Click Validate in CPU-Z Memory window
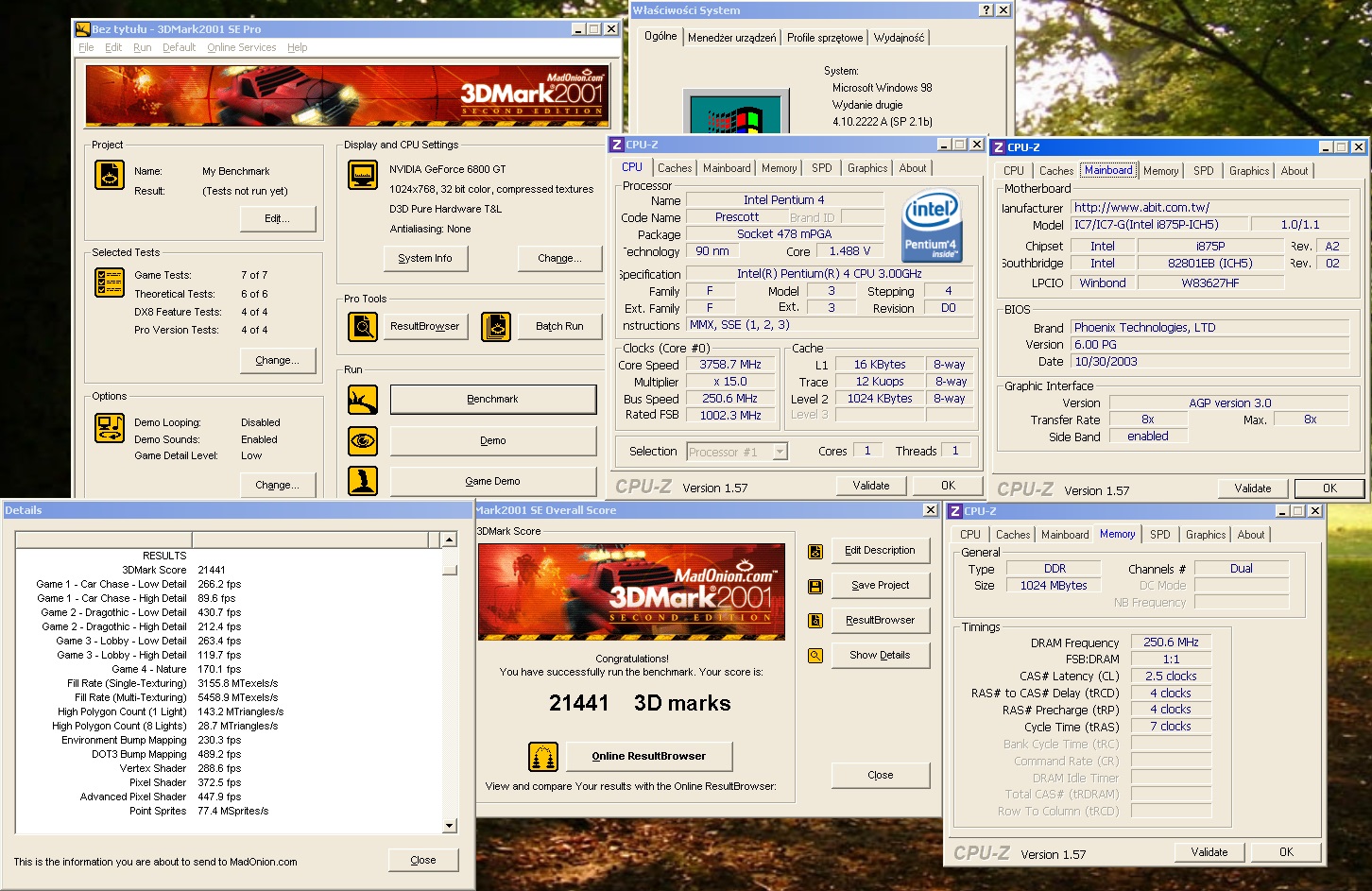 [x=1209, y=852]
